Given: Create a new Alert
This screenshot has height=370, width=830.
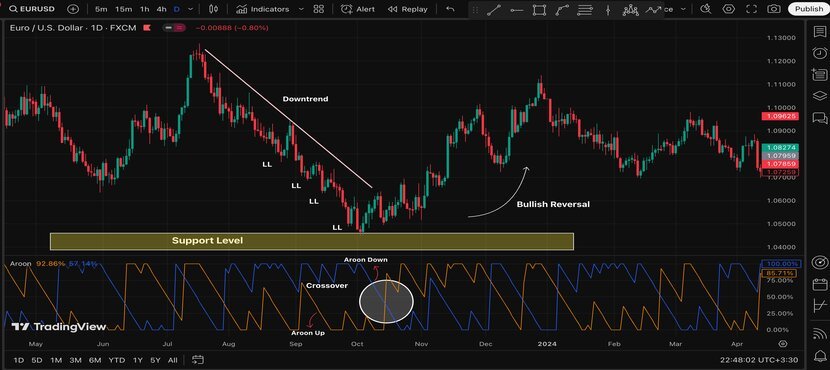Looking at the screenshot, I should pos(358,9).
